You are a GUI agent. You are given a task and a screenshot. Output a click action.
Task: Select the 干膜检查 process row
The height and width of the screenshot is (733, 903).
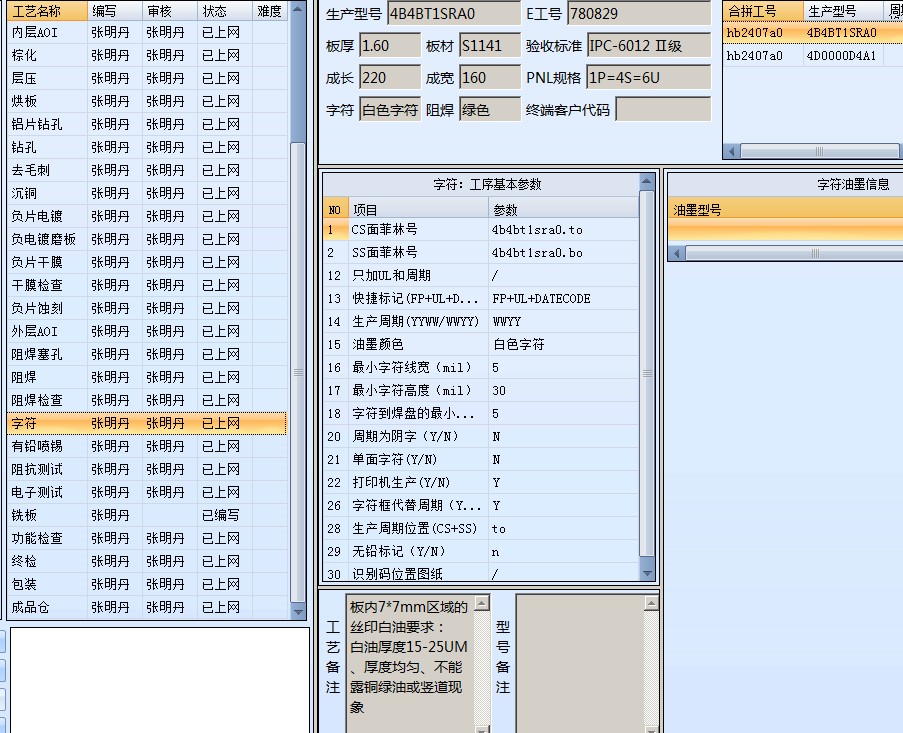pyautogui.click(x=147, y=286)
